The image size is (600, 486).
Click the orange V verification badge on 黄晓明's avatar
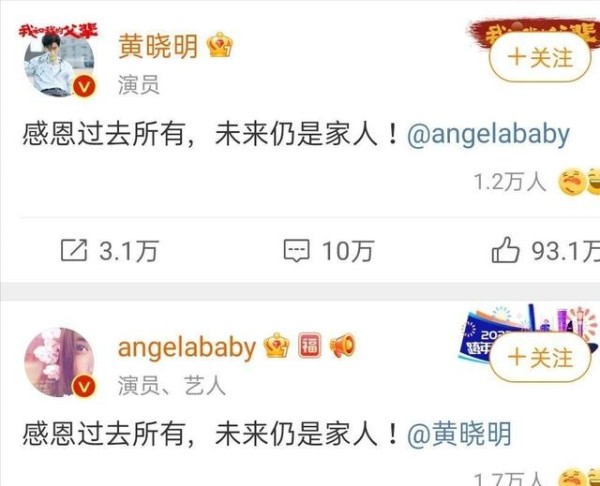click(x=84, y=87)
